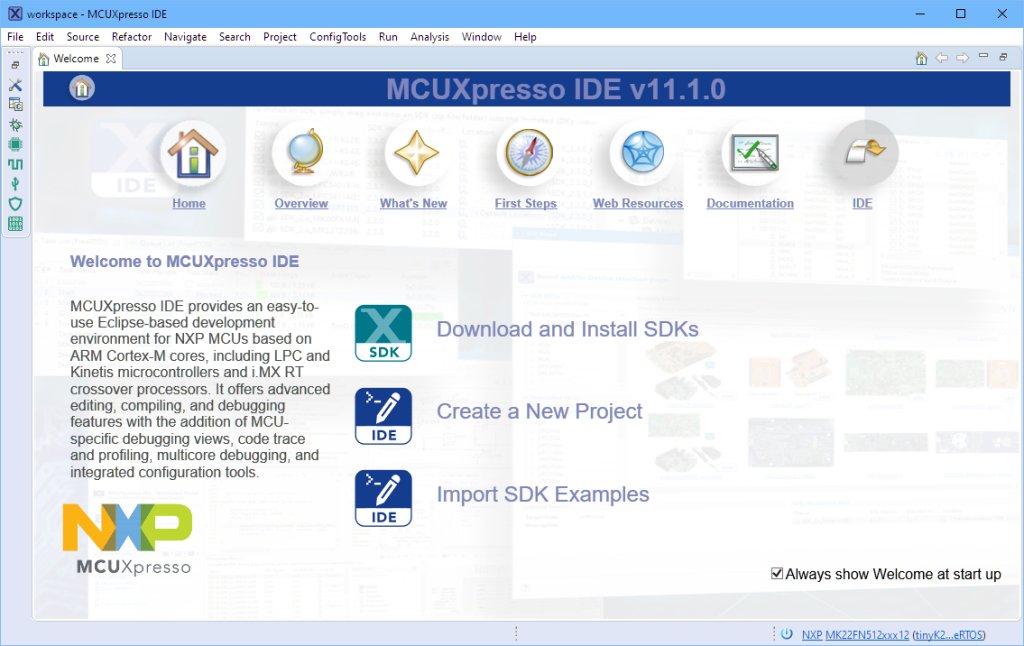The height and width of the screenshot is (646, 1024).
Task: Open the ConfigTools menu
Action: [338, 37]
